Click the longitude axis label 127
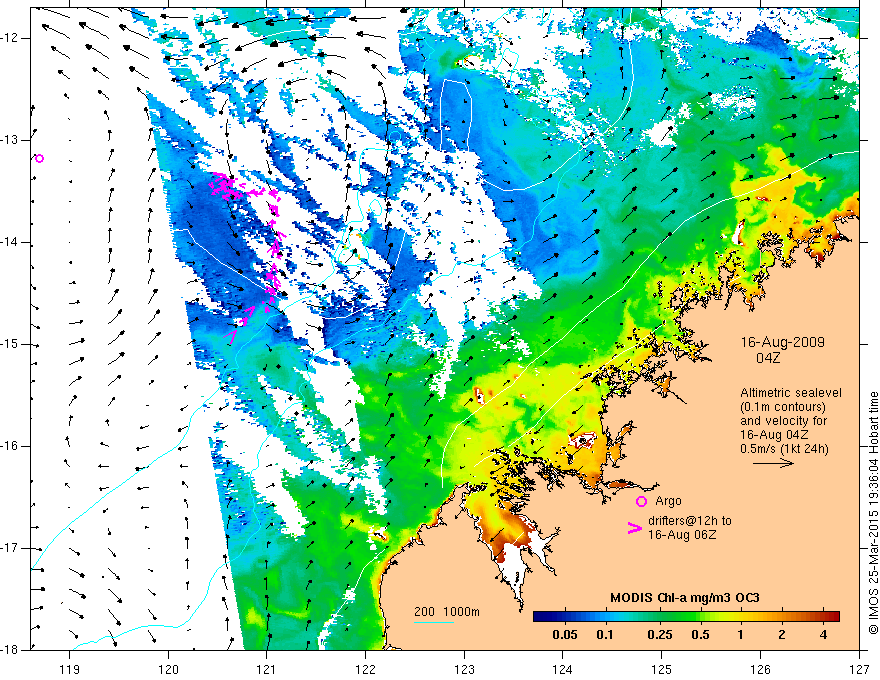 click(x=859, y=669)
